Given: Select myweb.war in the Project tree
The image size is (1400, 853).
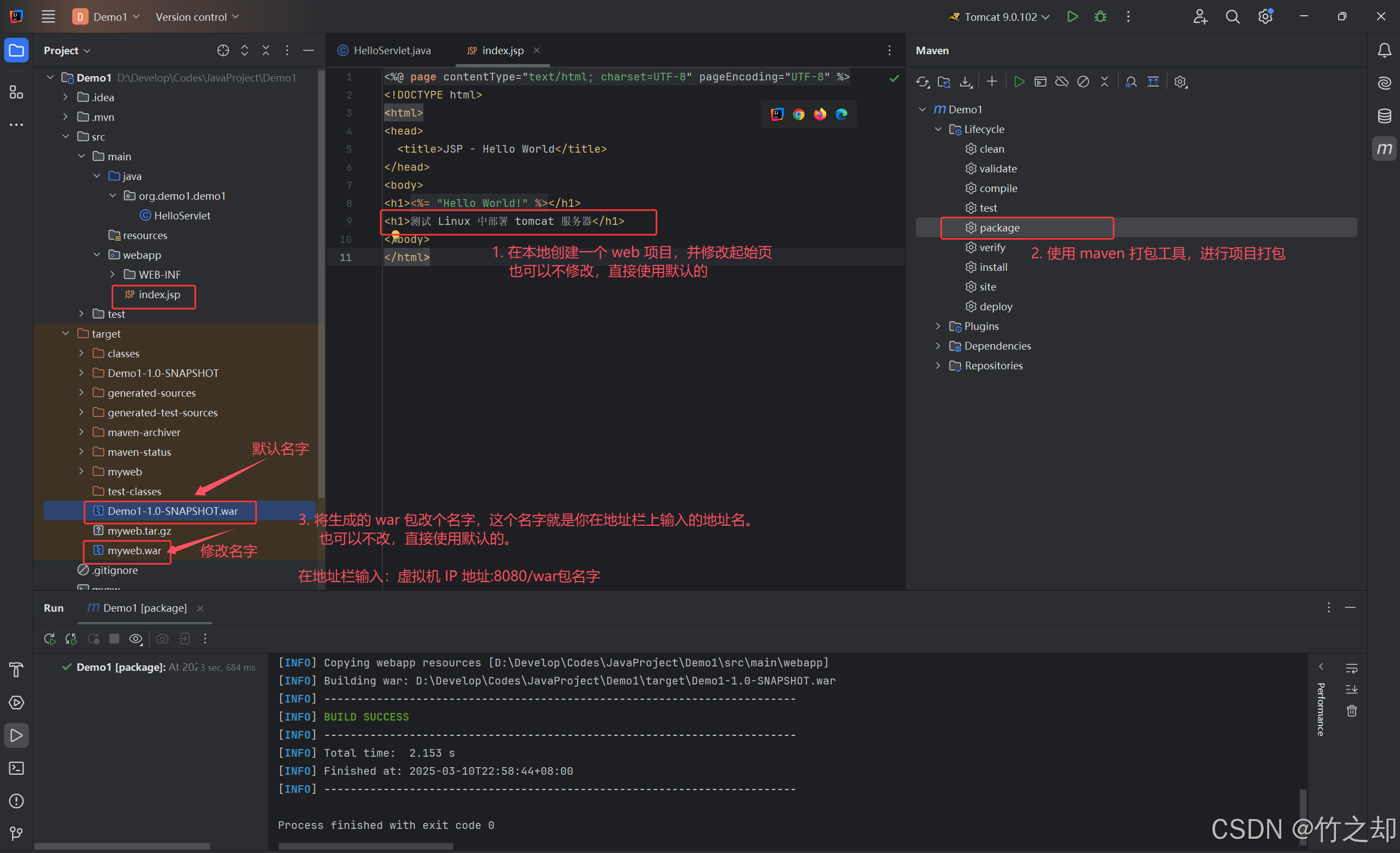Looking at the screenshot, I should point(134,550).
